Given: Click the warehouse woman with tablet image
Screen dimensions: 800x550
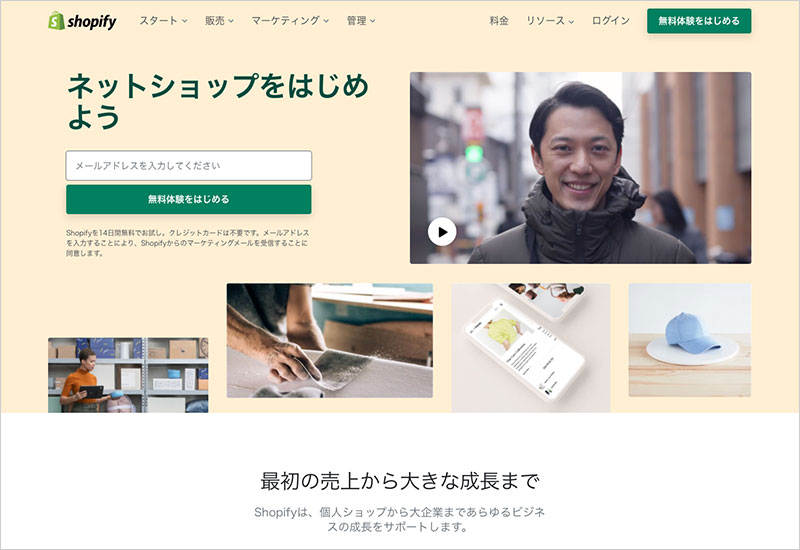Looking at the screenshot, I should (128, 375).
